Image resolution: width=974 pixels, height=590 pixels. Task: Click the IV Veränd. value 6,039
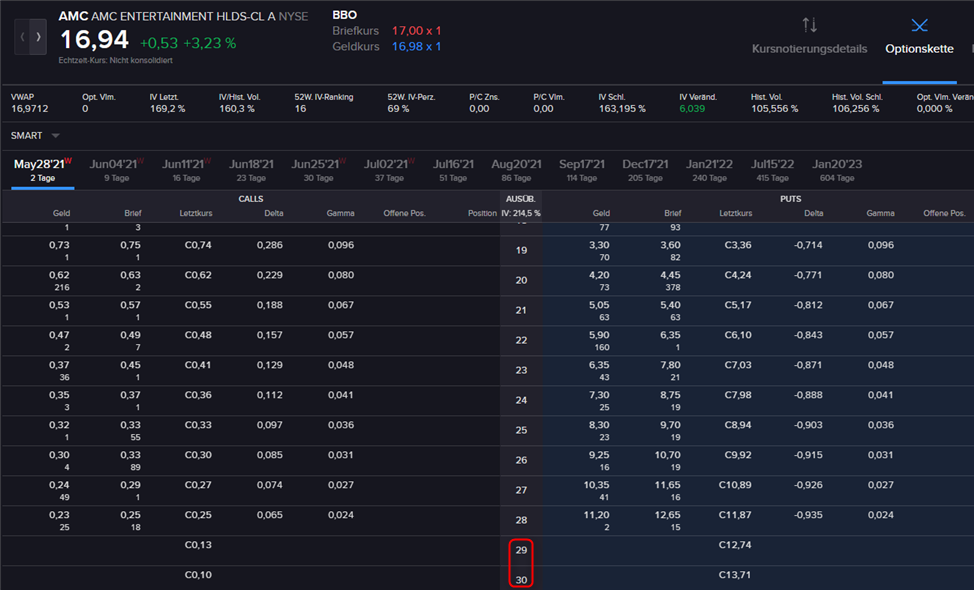click(692, 109)
